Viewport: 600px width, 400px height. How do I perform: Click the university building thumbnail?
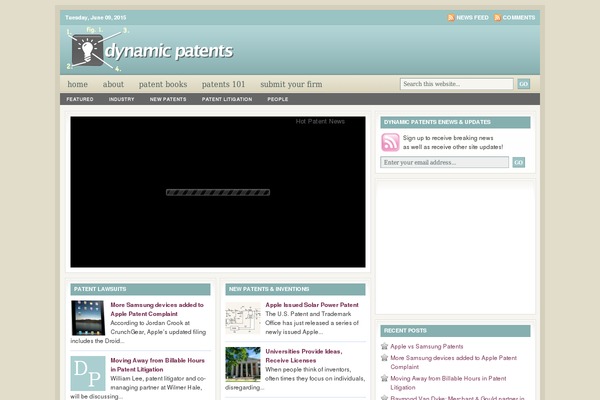coord(243,364)
